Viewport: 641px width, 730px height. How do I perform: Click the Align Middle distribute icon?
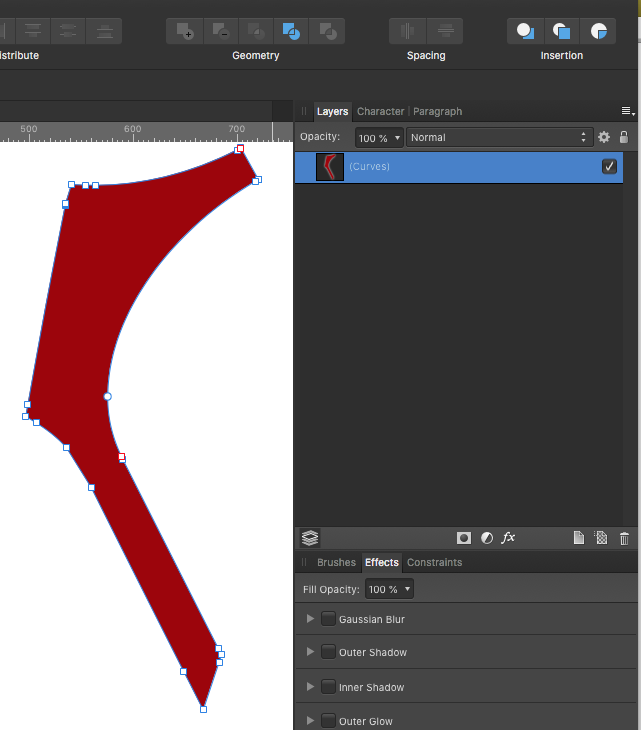tap(68, 31)
